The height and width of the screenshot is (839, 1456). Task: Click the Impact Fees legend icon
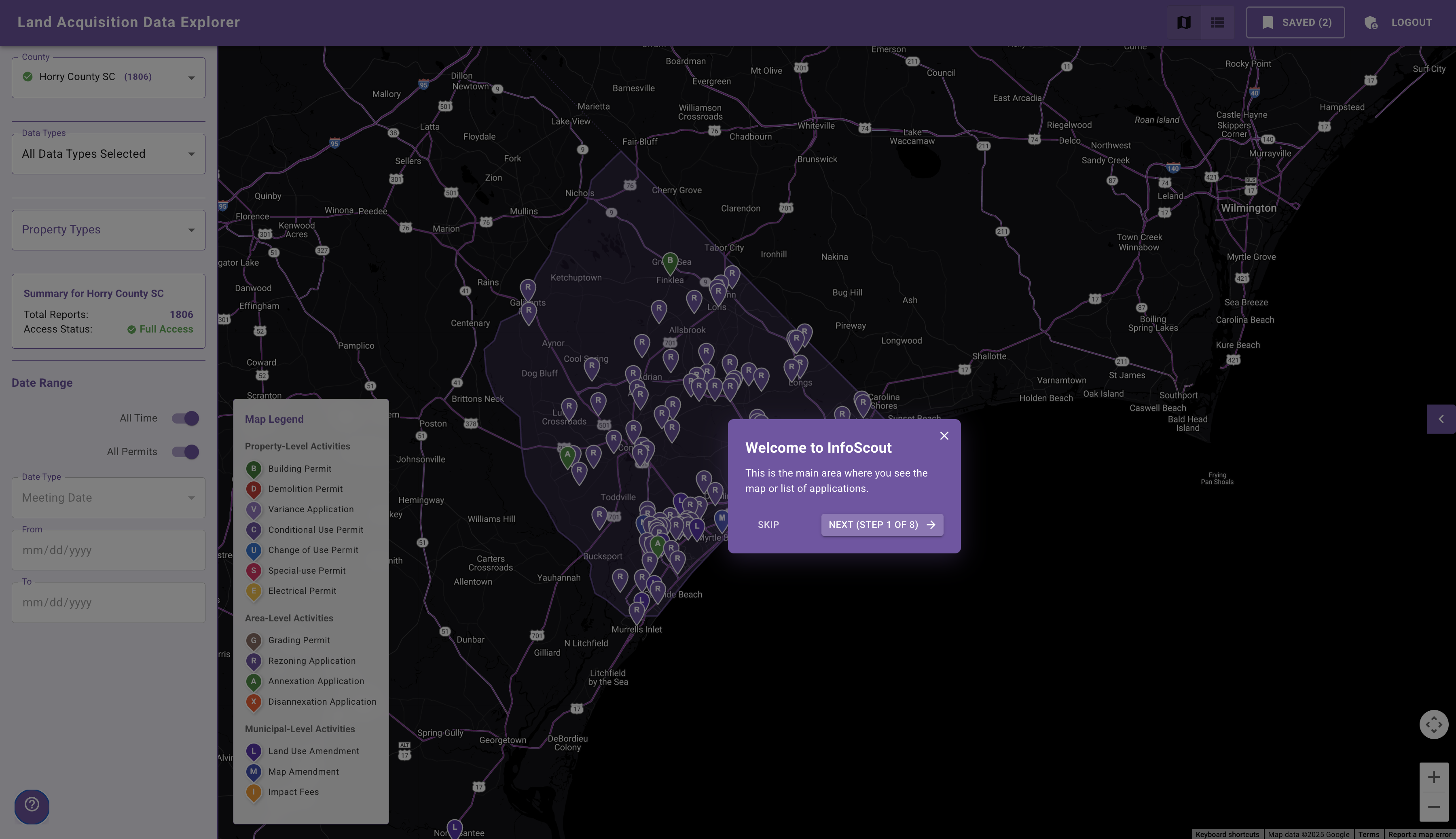click(x=254, y=792)
